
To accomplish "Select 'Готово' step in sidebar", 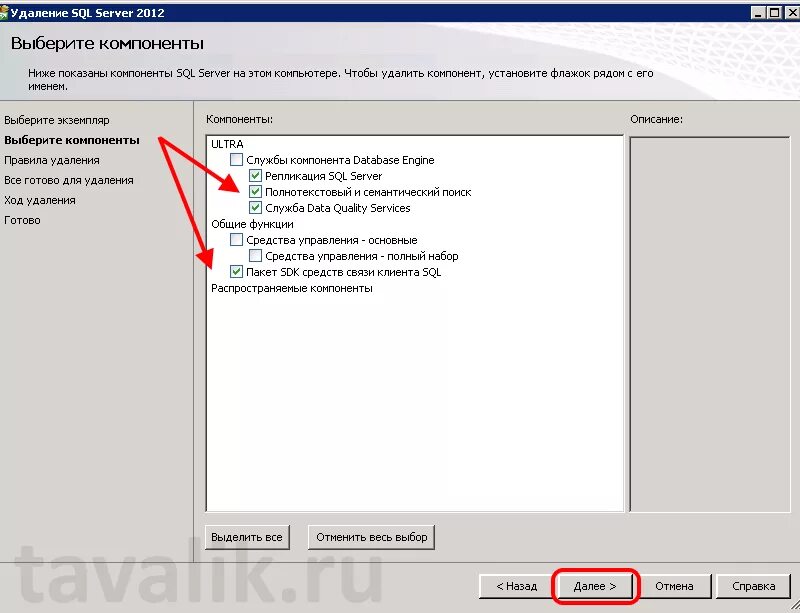I will point(22,220).
